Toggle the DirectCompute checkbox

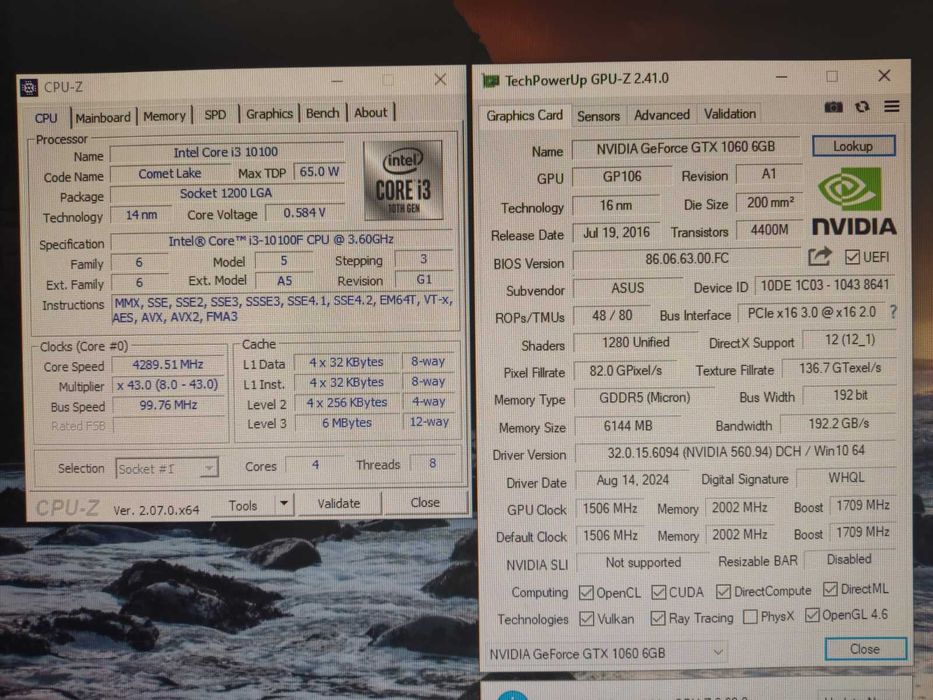pos(723,591)
